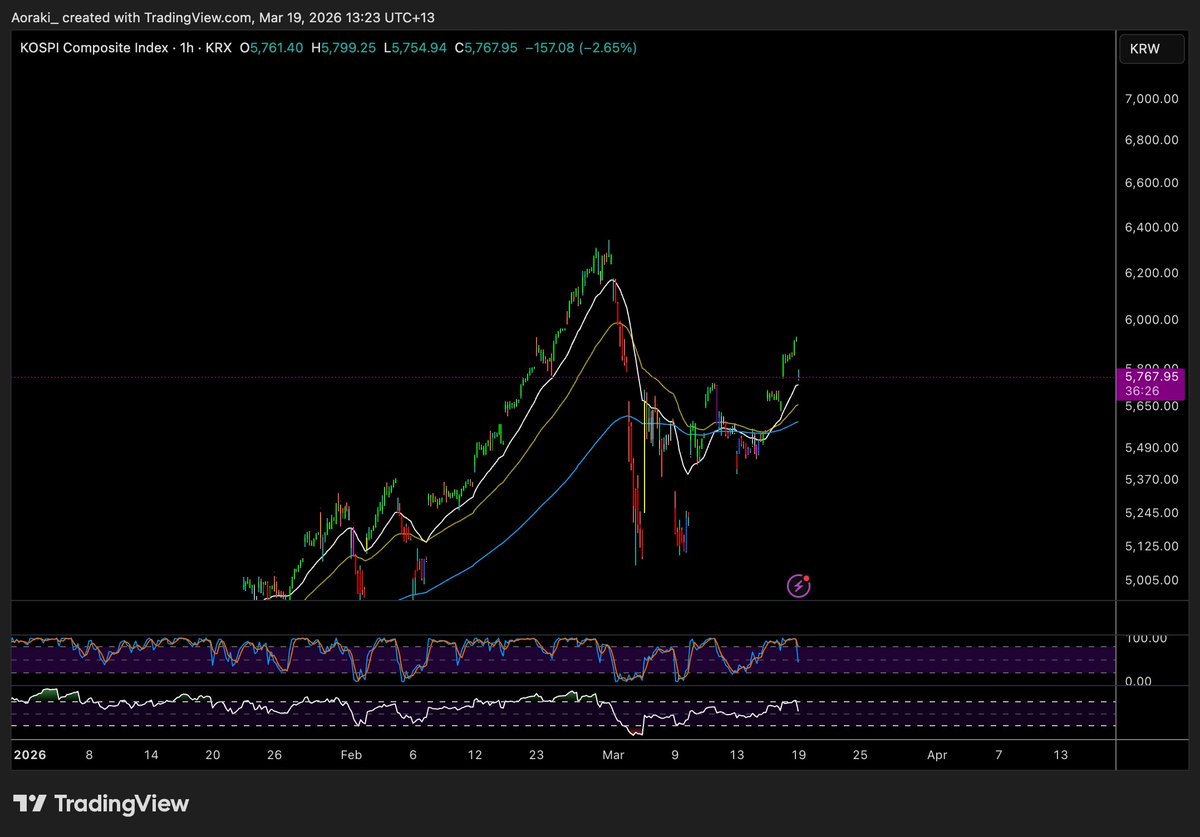Screen dimensions: 1200x837
Task: Click the KRW currency selector
Action: pos(1150,47)
